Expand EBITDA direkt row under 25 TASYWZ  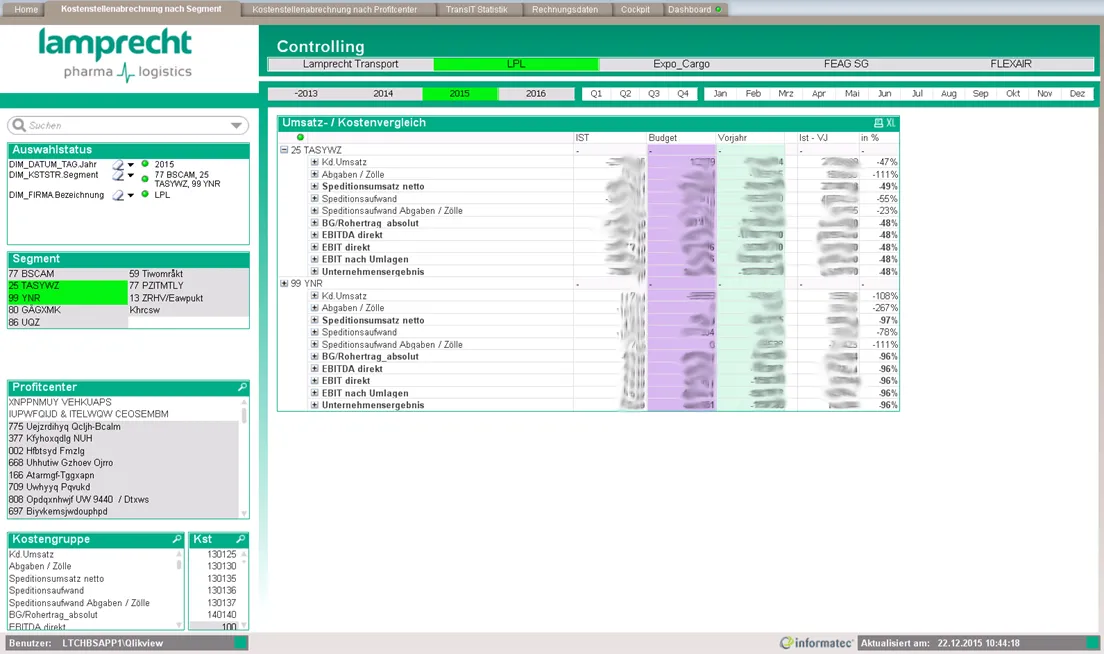[x=315, y=235]
